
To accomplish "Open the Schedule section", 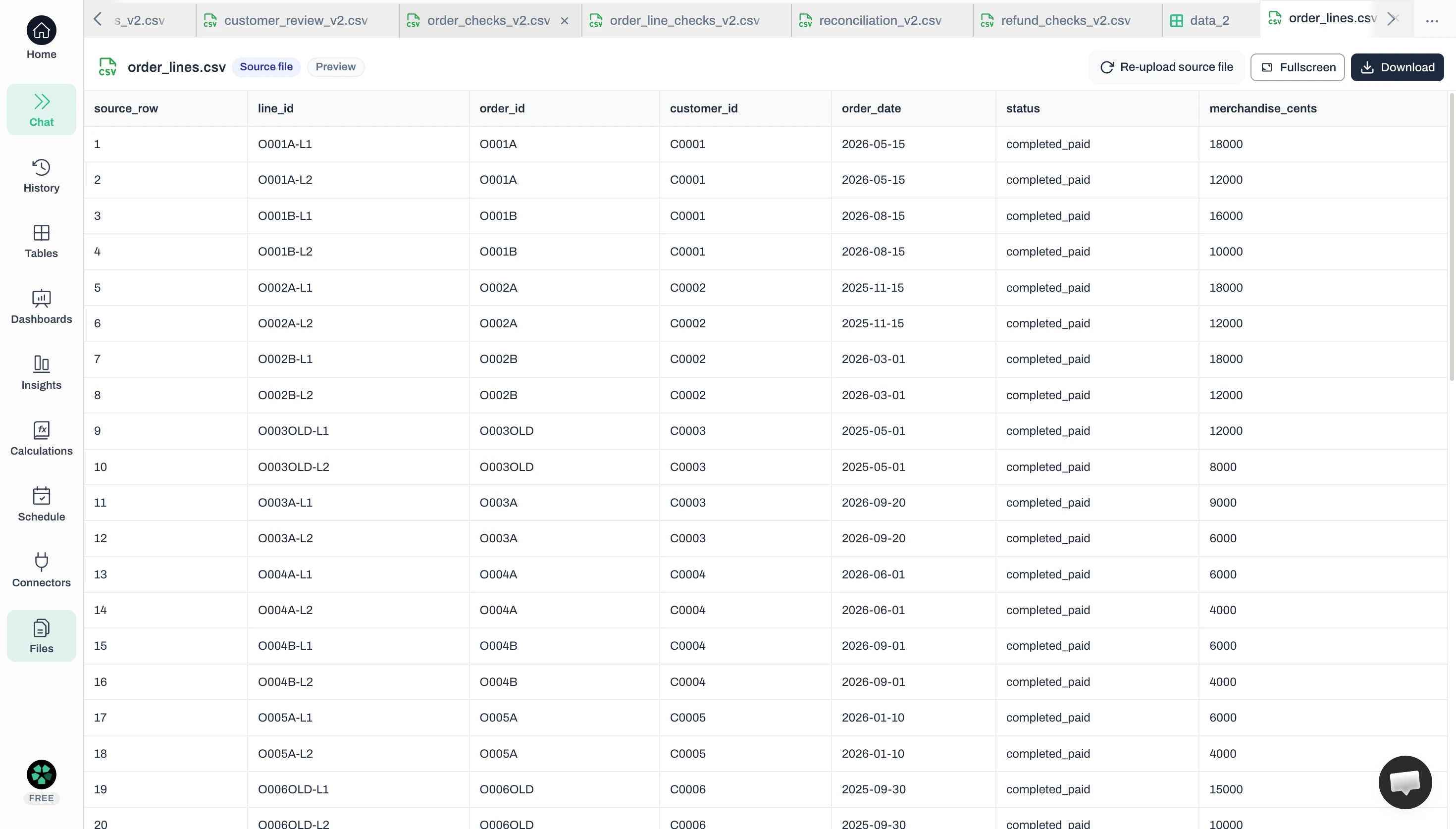I will 41,505.
